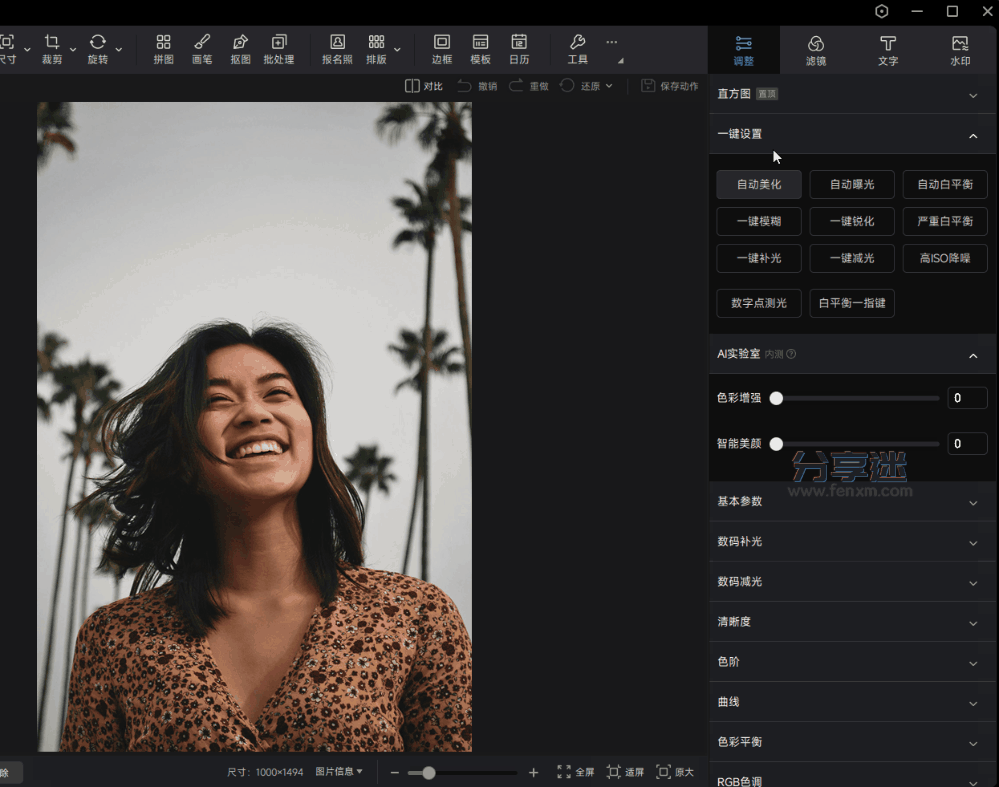Click the 高ISO降噪 button
This screenshot has width=999, height=787.
click(x=945, y=258)
